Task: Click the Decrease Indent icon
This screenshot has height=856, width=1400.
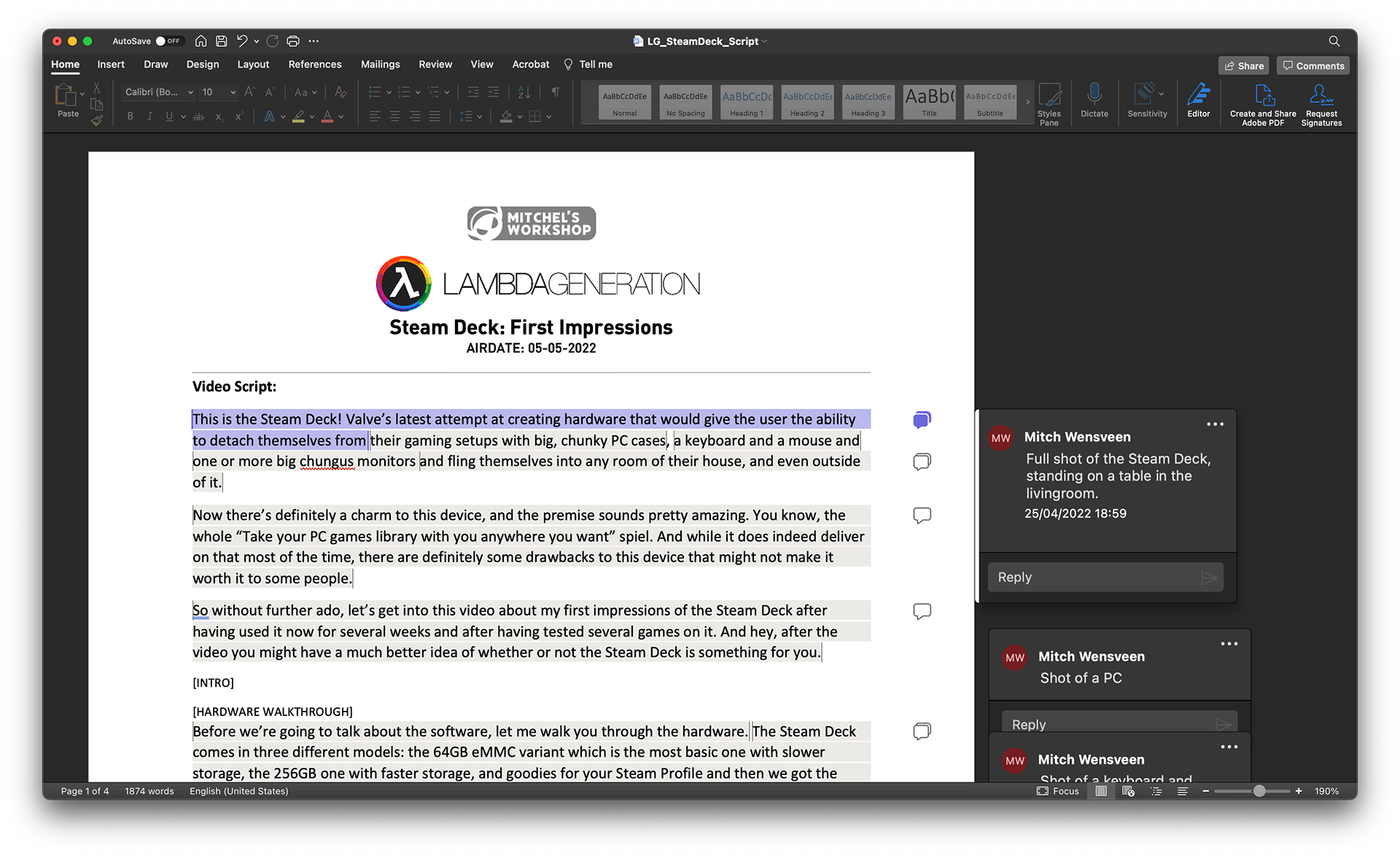Action: (473, 92)
